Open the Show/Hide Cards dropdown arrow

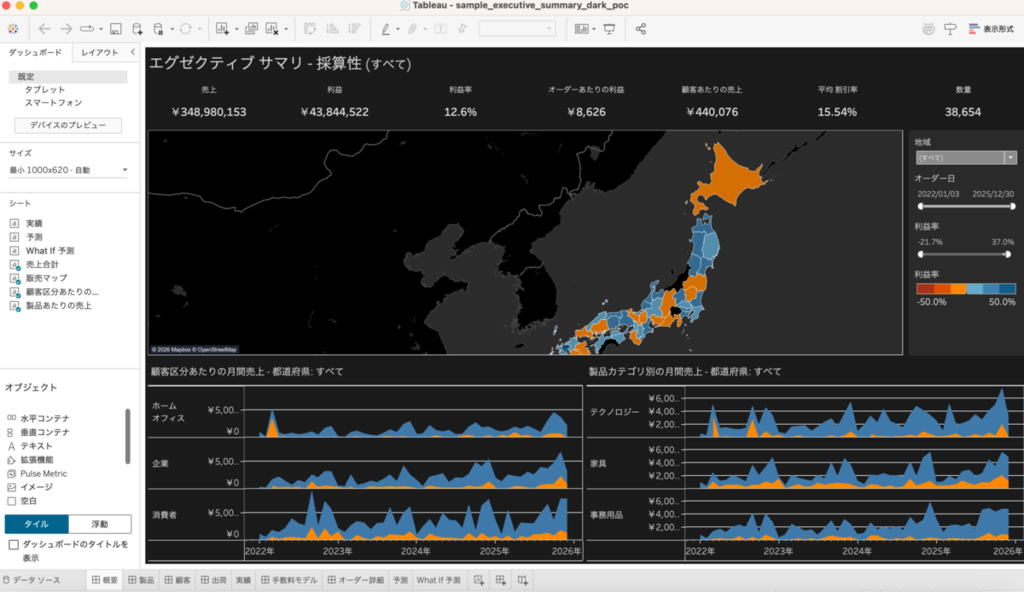click(594, 29)
